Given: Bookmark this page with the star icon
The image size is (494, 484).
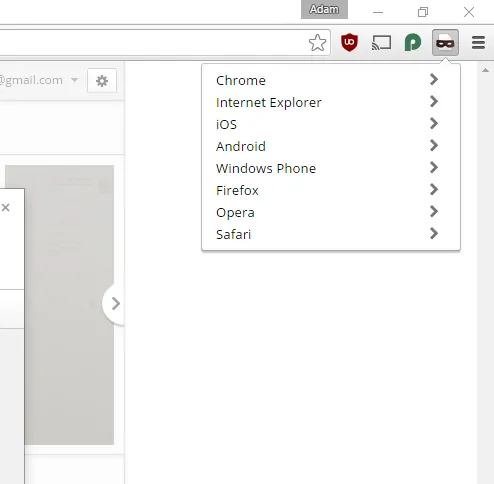Looking at the screenshot, I should pos(317,43).
